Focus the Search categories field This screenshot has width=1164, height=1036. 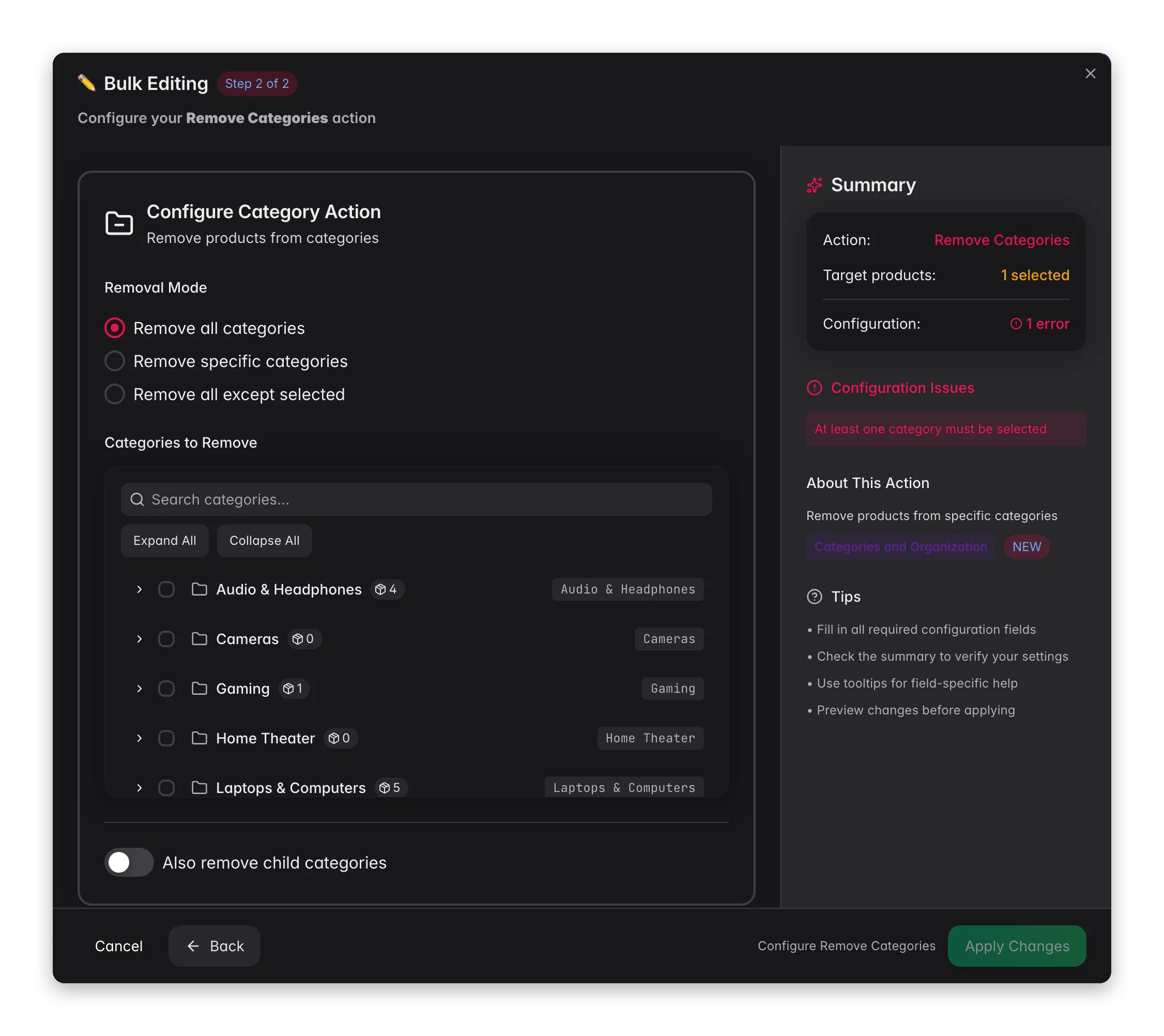416,499
